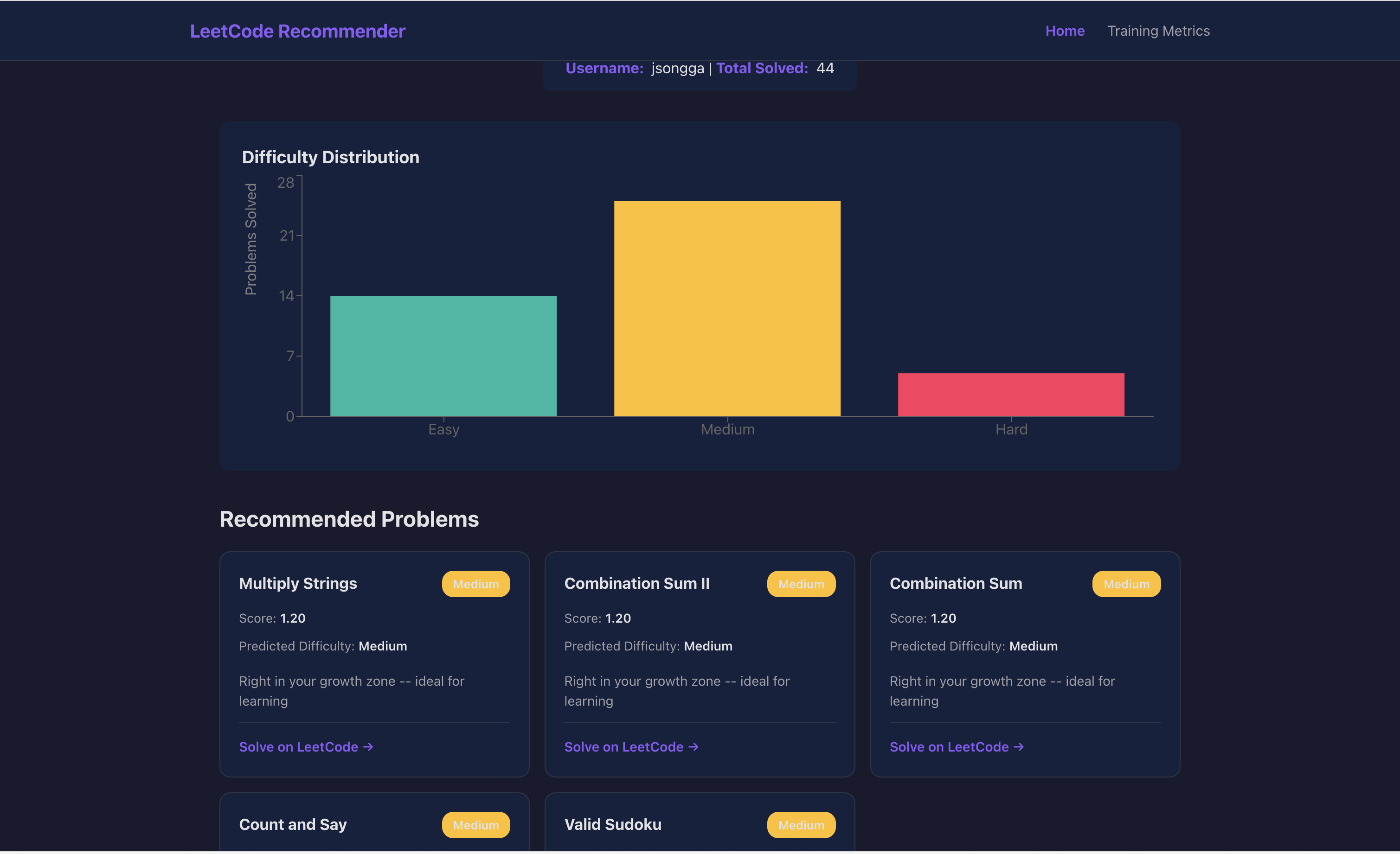Click the Difficulty Distribution chart heading
Screen dimensions: 1400x854
pos(330,157)
